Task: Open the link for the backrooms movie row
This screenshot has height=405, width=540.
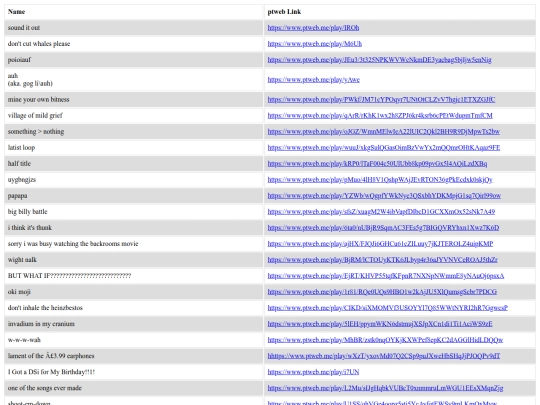Action: coord(380,244)
